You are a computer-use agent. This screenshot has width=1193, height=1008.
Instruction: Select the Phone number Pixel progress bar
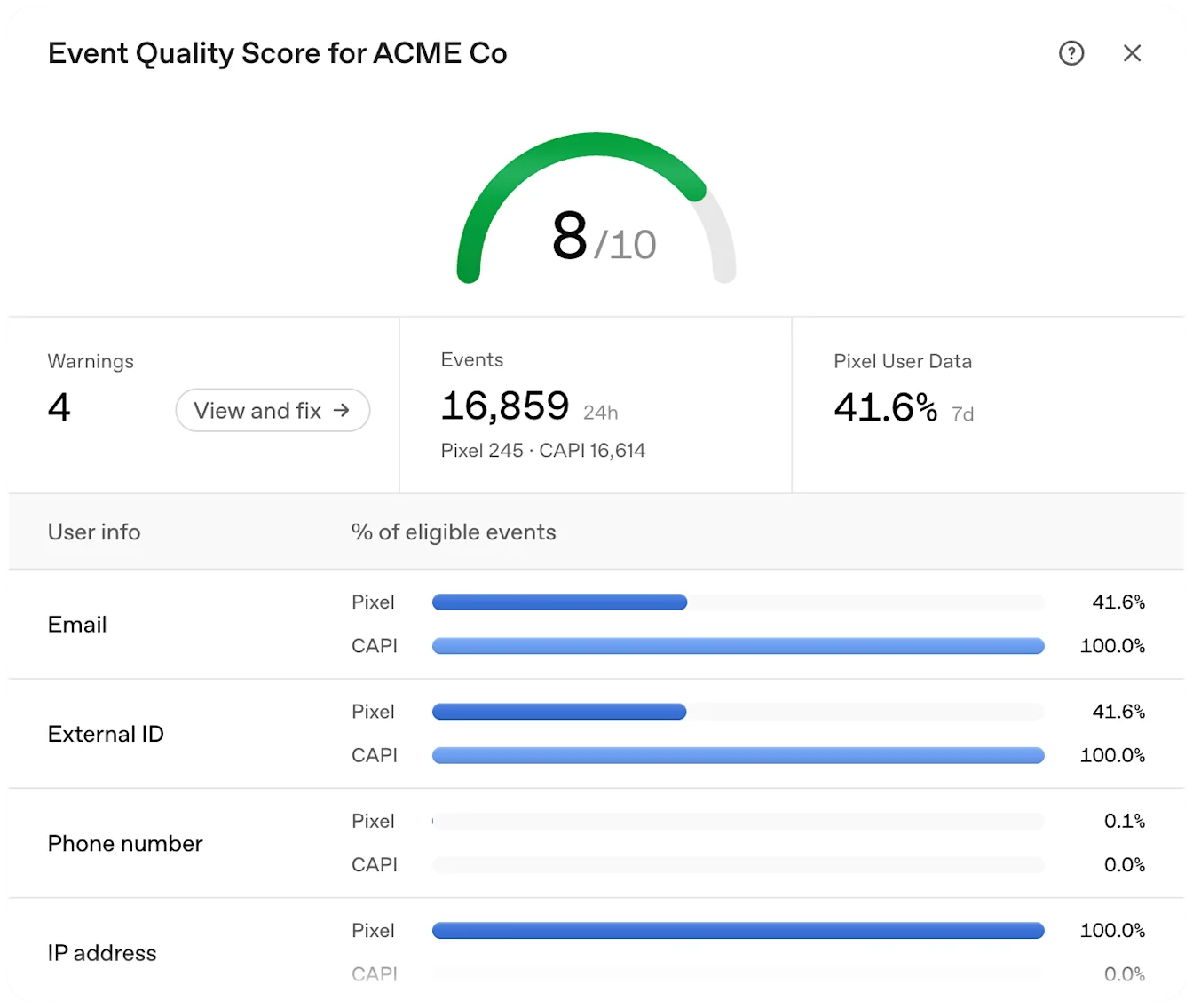tap(738, 821)
